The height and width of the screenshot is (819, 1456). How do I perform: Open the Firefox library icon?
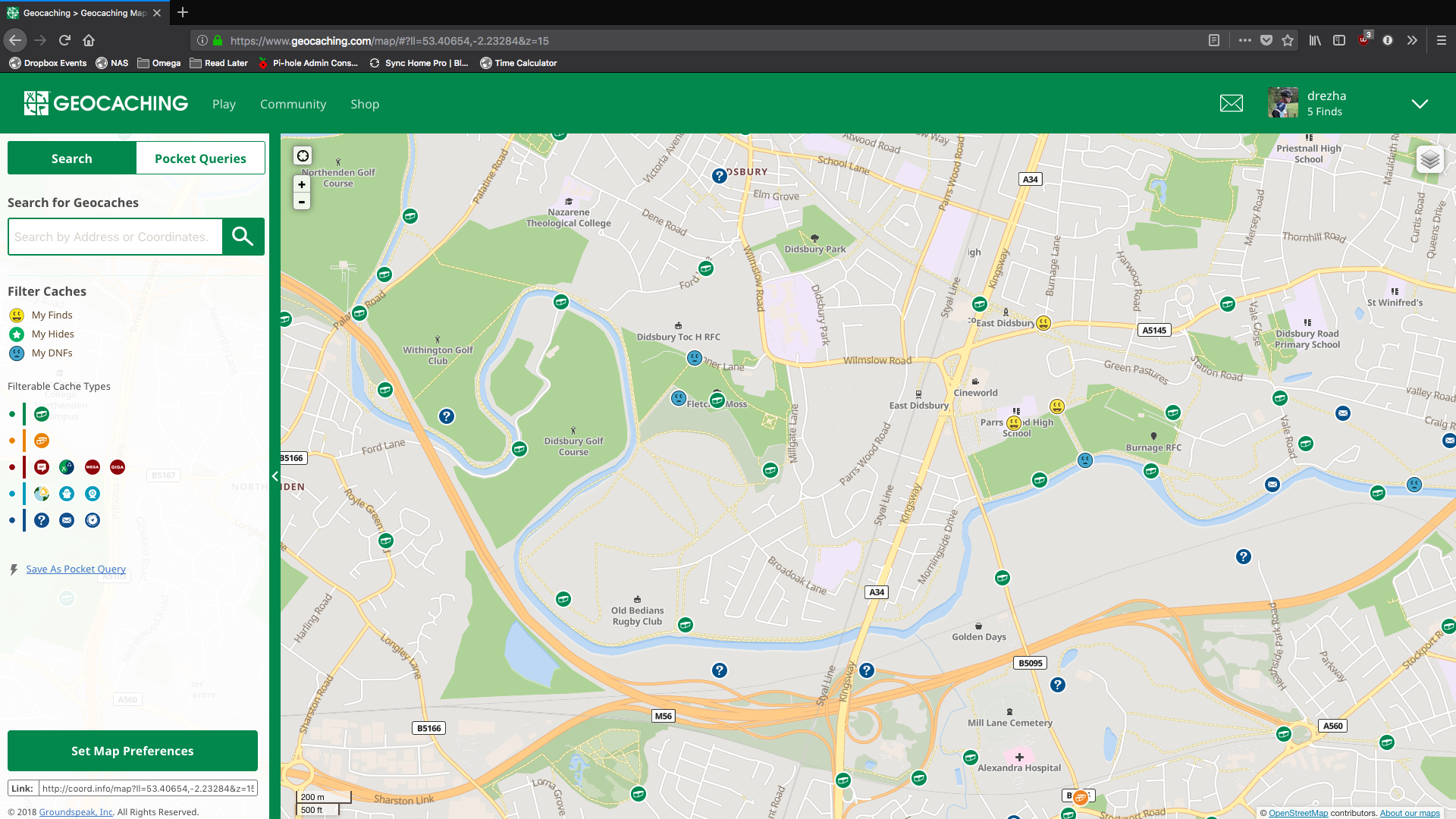[1315, 40]
